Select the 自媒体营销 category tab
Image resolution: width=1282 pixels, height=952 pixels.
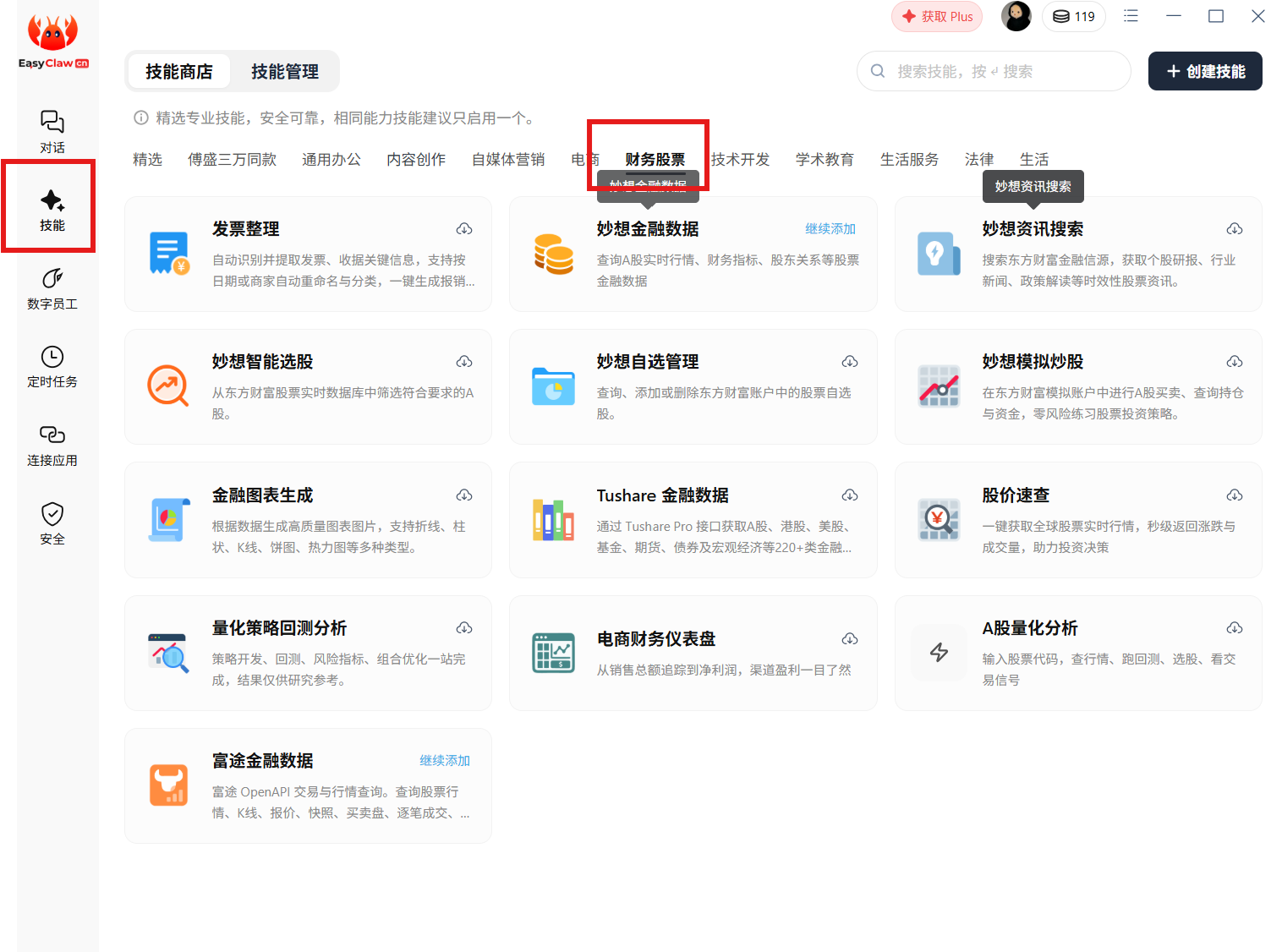click(x=508, y=160)
